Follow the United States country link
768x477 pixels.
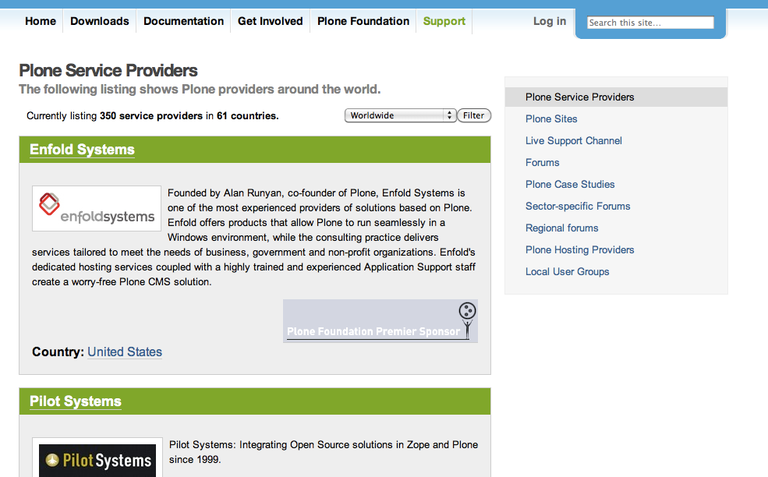(124, 352)
